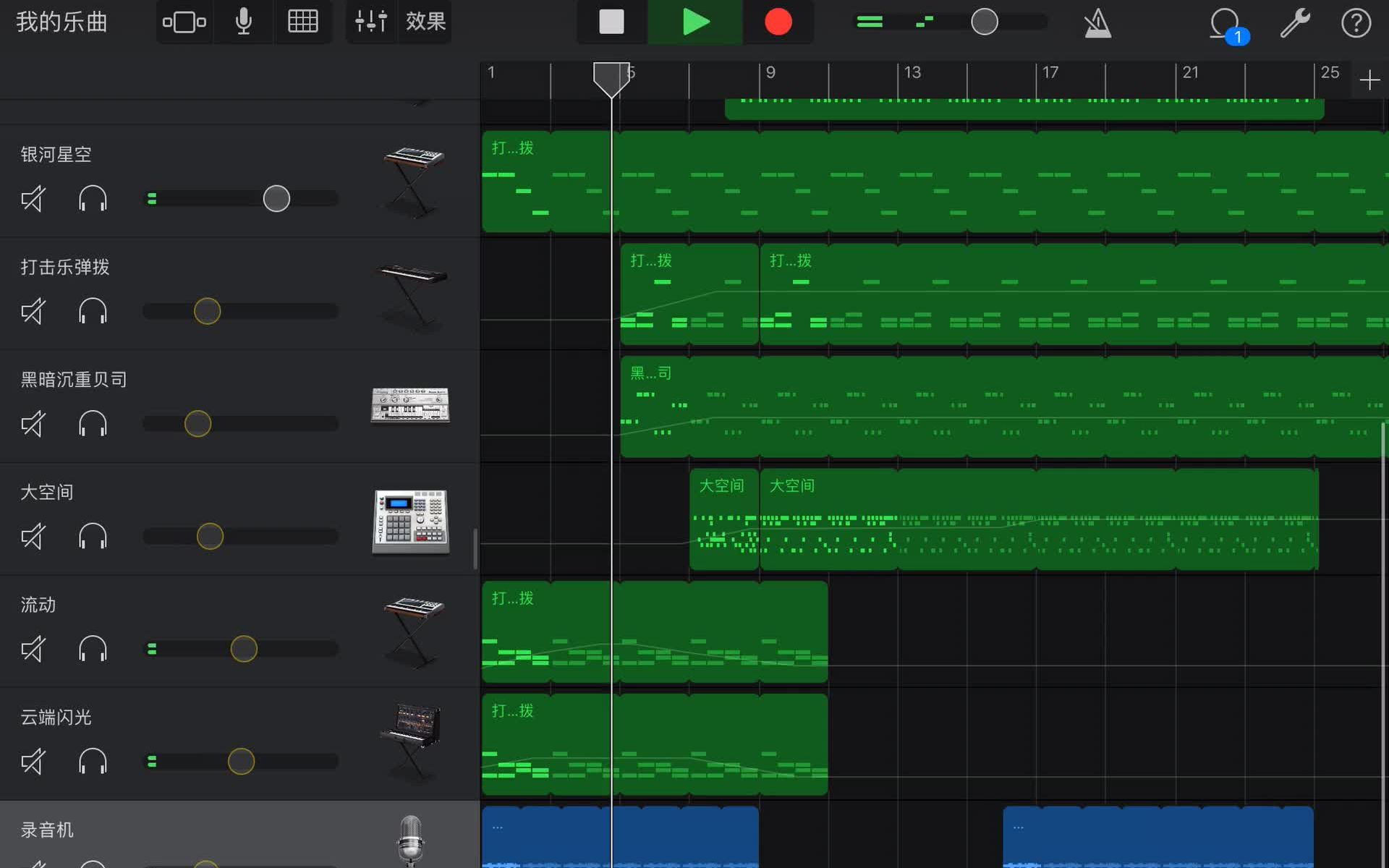Mute the 黑暗沉重贝司 track
The width and height of the screenshot is (1389, 868).
click(33, 424)
